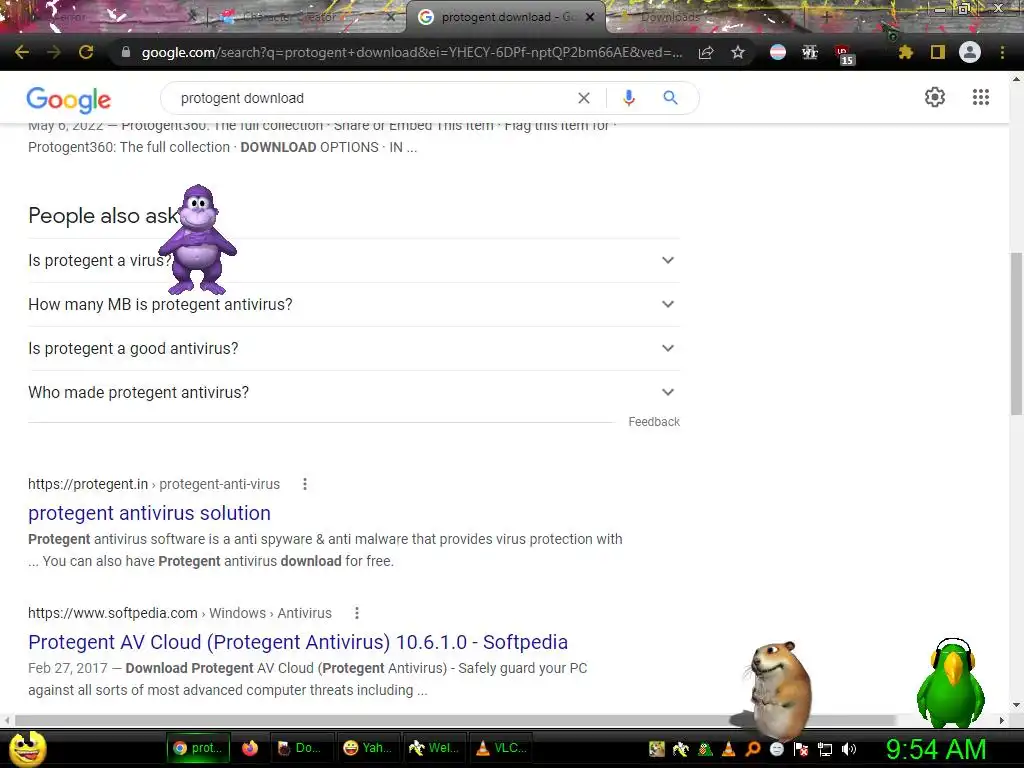Click the vertical scrollbar thumb
The height and width of the screenshot is (768, 1024).
pos(1016,333)
